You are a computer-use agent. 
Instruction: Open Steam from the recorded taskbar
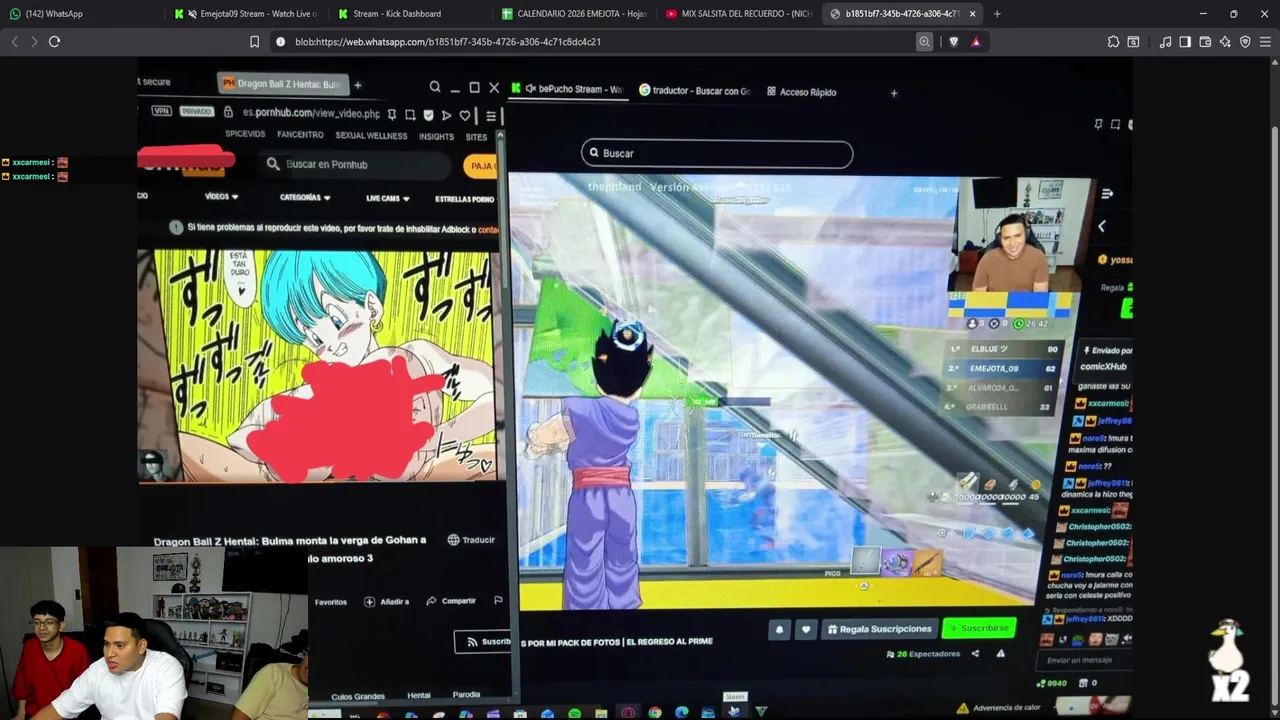point(734,711)
